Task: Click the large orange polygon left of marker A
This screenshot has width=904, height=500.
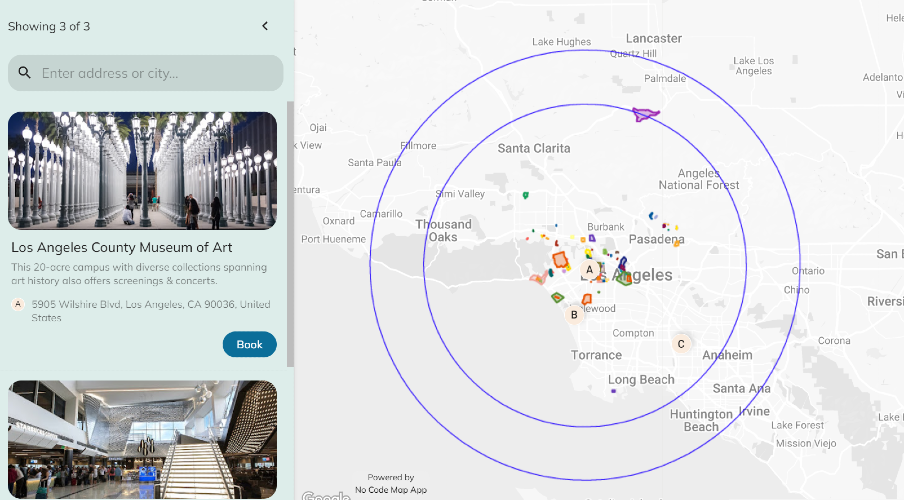Action: [x=560, y=260]
